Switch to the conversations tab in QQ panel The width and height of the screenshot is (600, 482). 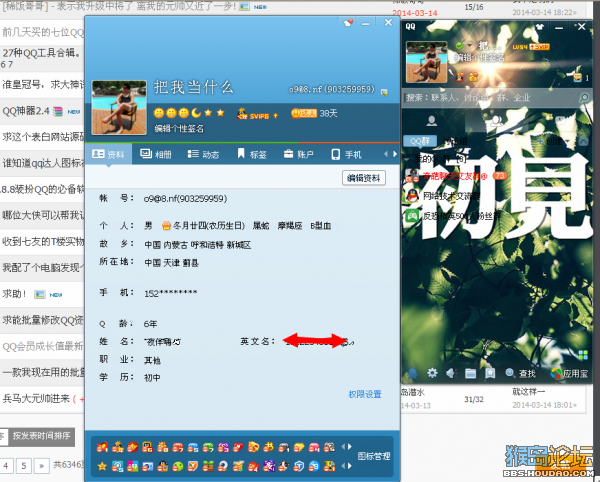click(x=561, y=121)
